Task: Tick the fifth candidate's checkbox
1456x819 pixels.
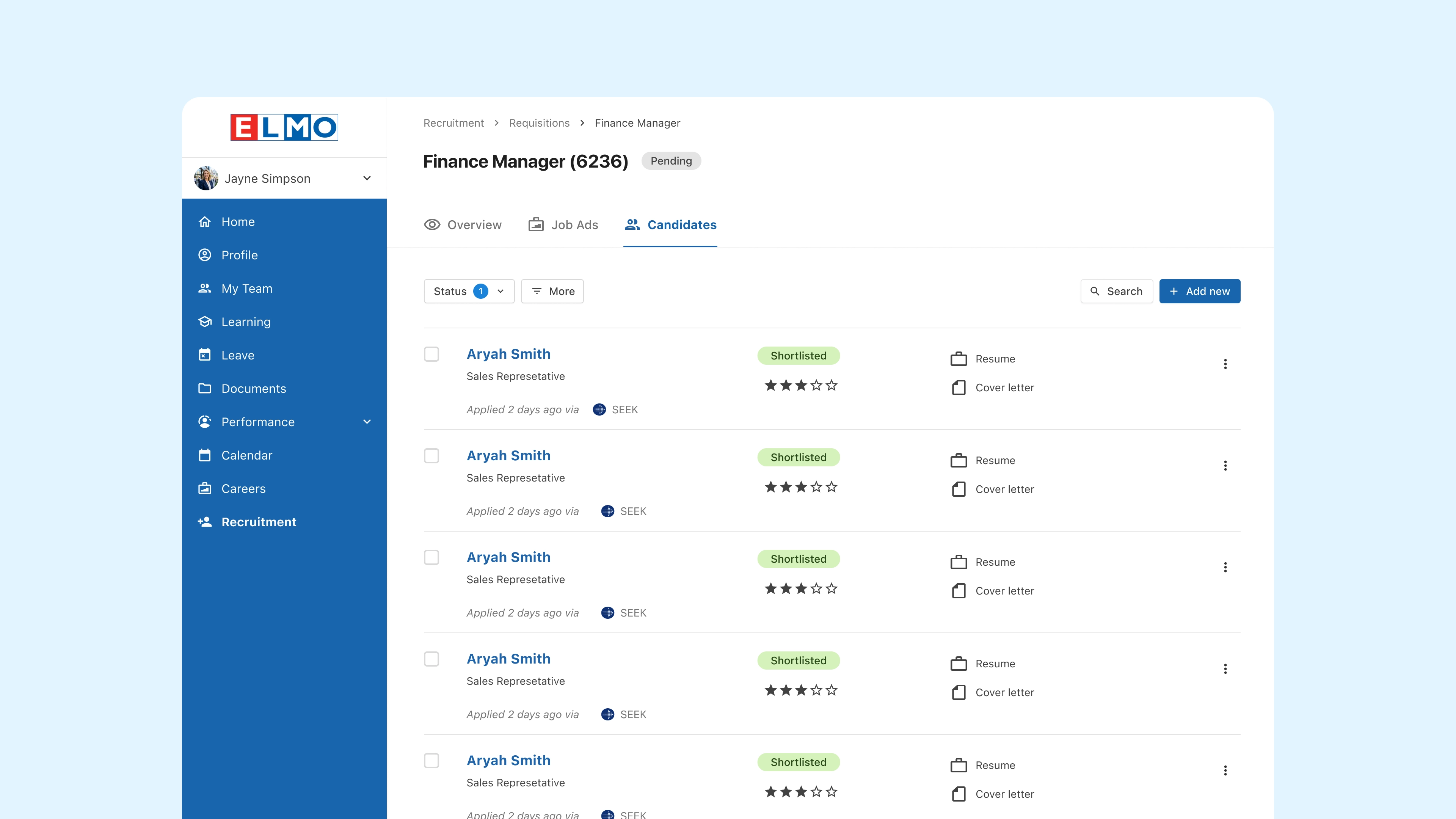Action: 431,761
